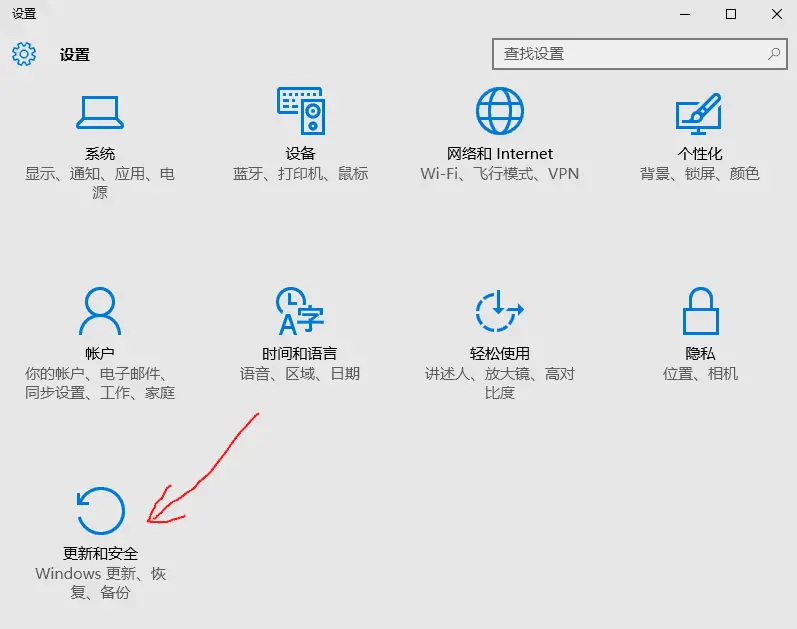Select the 轻松使用 category title
The image size is (797, 629).
(500, 353)
